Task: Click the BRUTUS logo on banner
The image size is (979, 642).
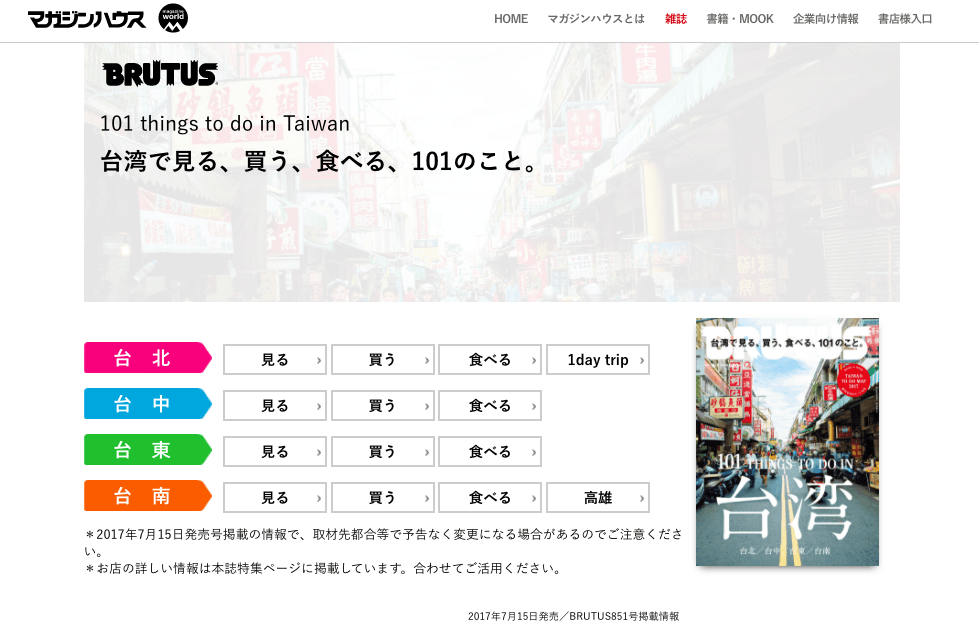Action: [160, 74]
